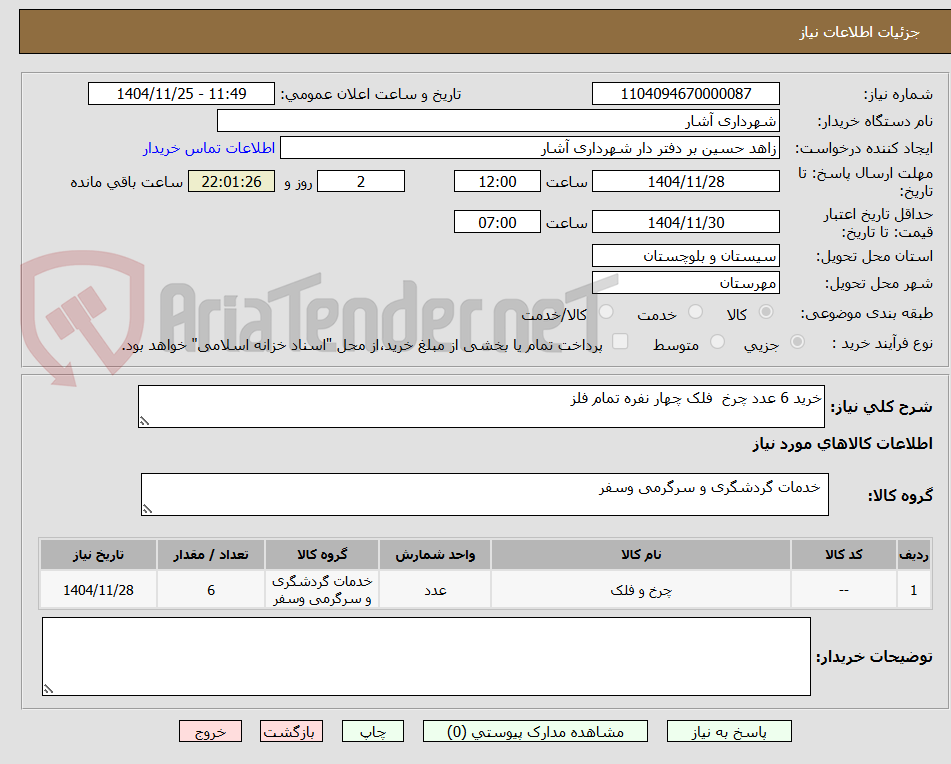Click the quantity cell showing 6
951x764 pixels.
211,590
